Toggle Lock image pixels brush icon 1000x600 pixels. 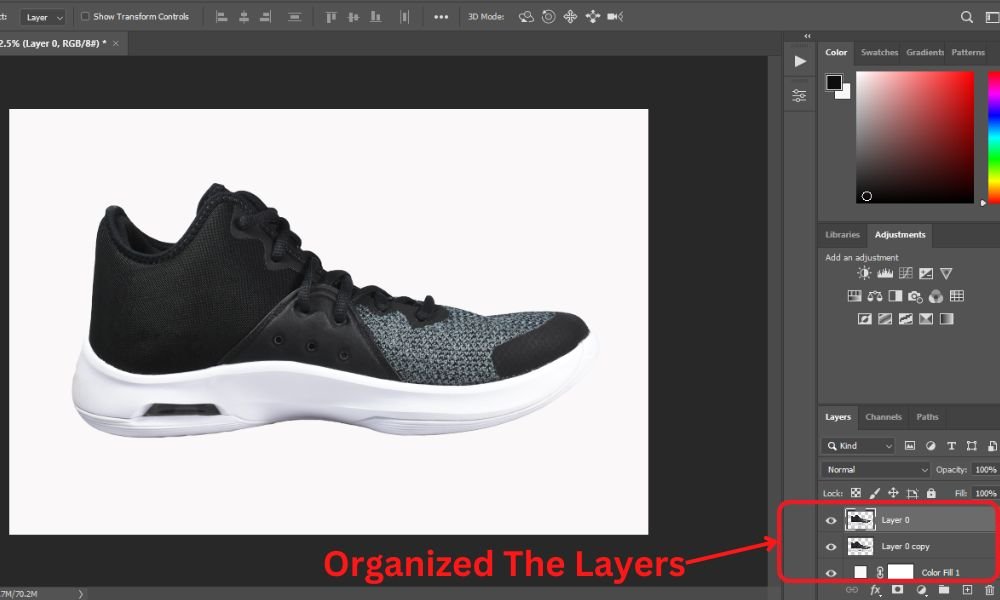(x=875, y=493)
